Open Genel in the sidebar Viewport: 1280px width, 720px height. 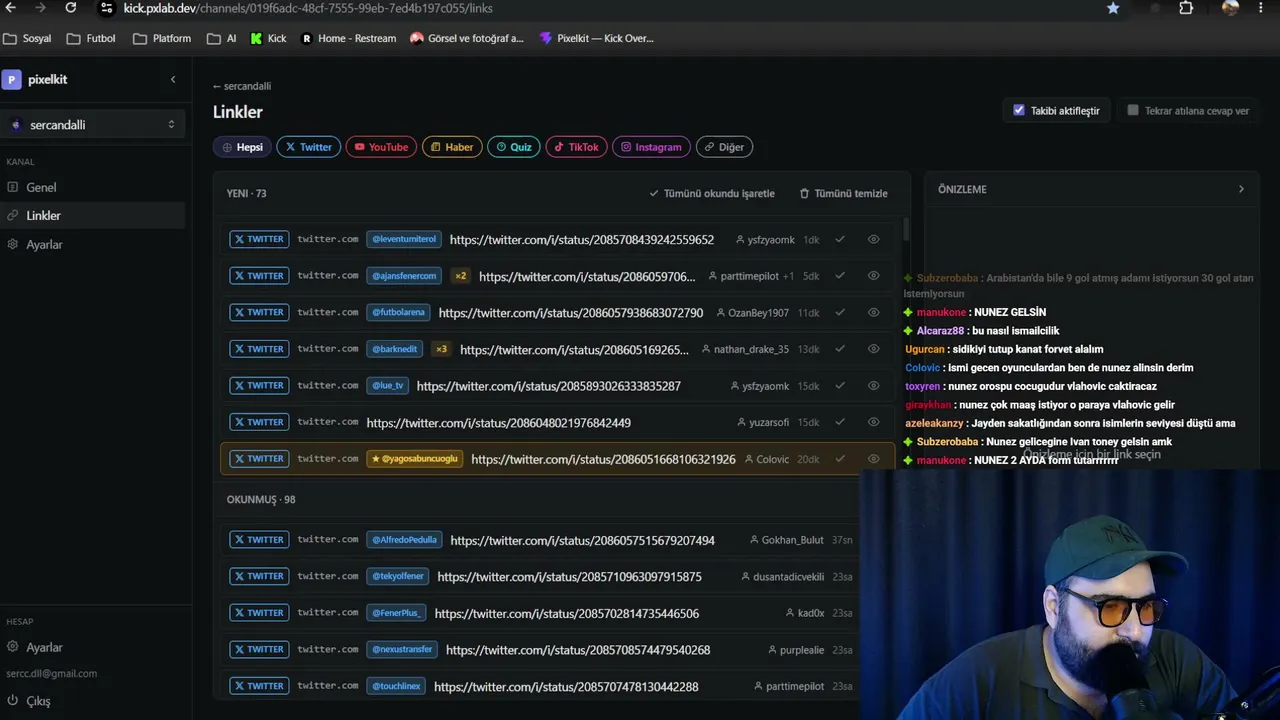click(93, 187)
